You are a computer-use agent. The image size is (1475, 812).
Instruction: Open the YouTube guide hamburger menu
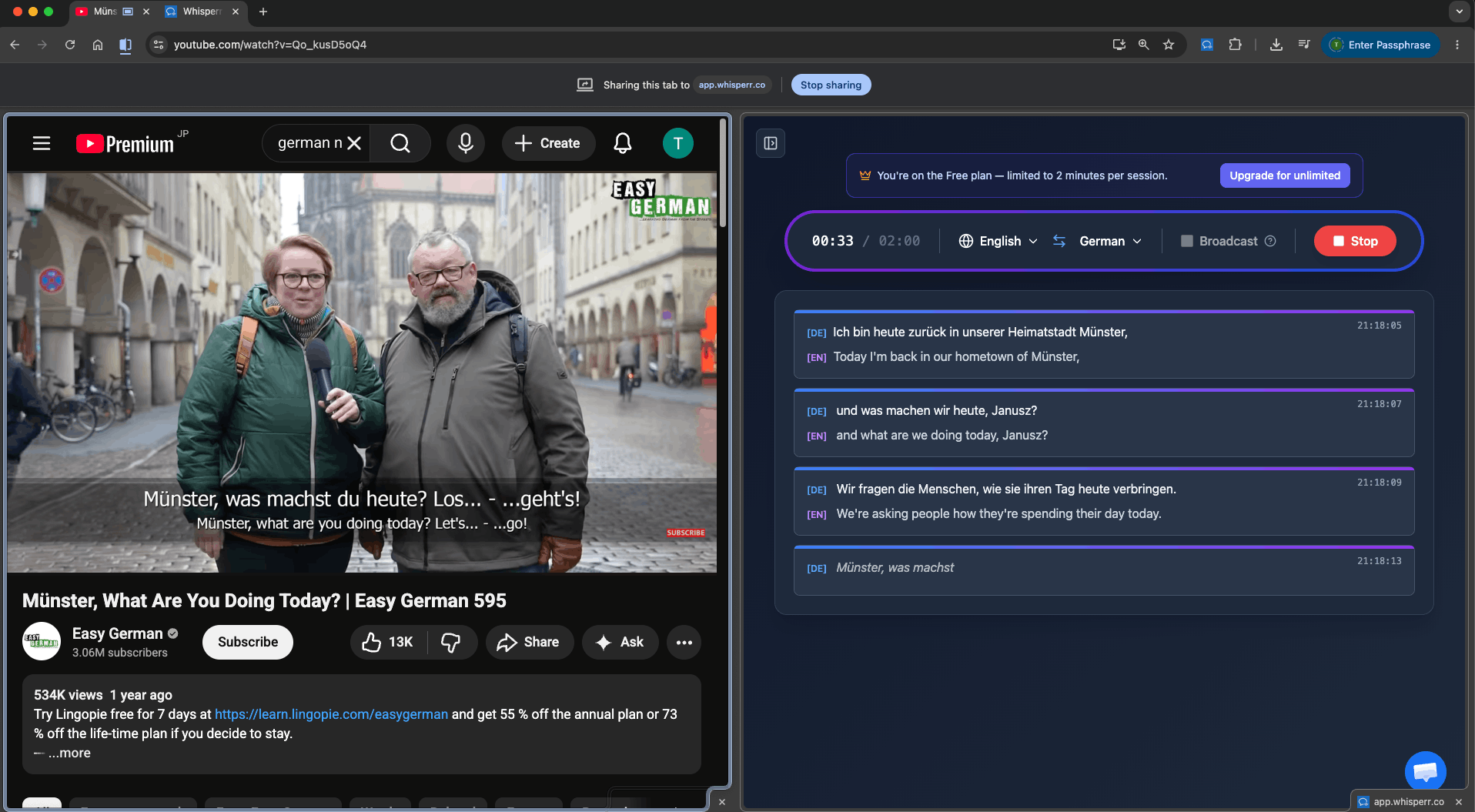click(x=42, y=143)
